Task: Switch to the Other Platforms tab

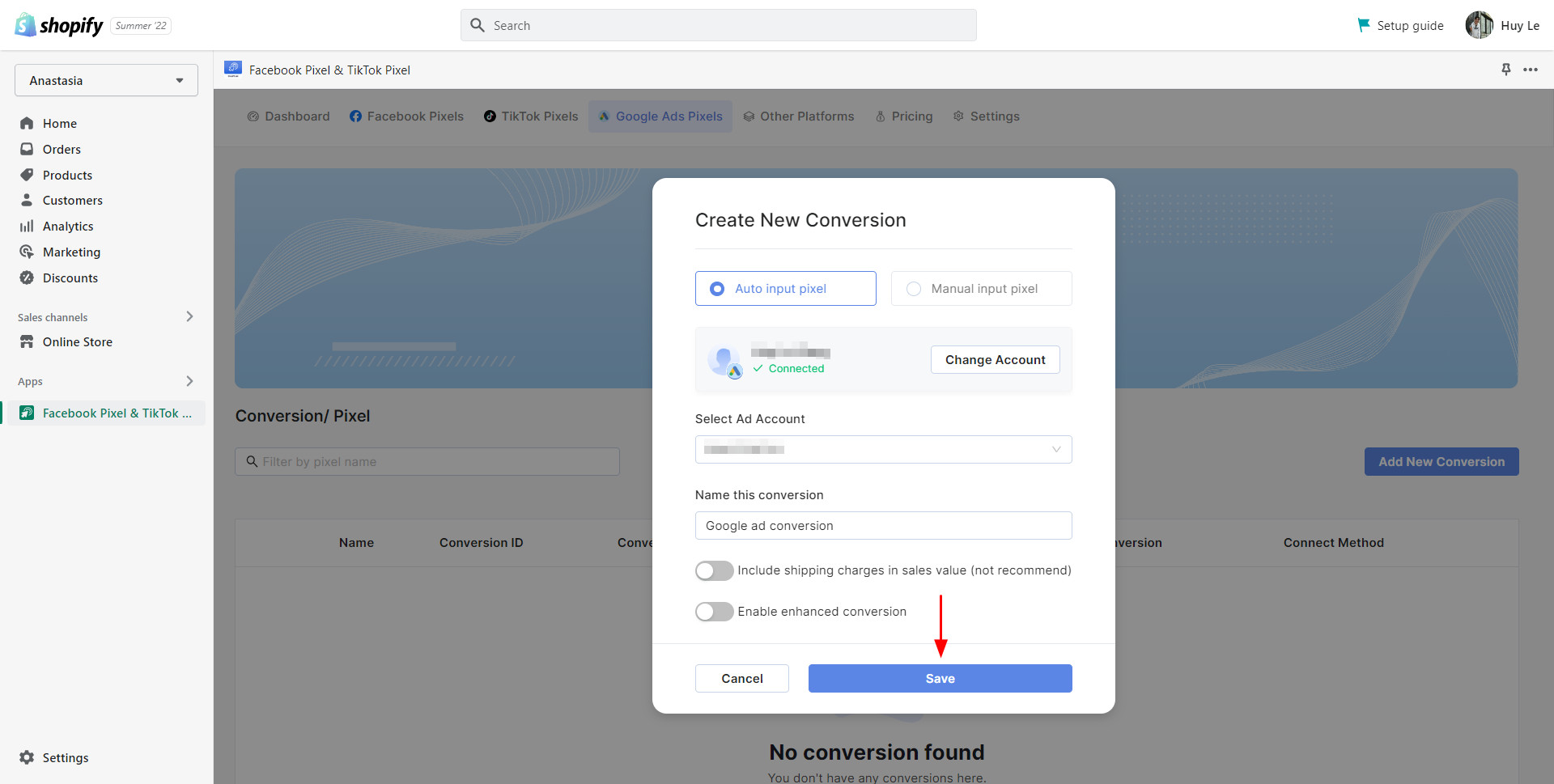Action: pos(799,116)
